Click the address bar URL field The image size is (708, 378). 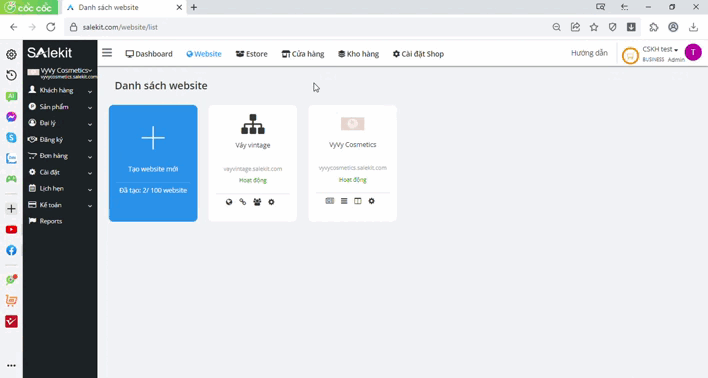pyautogui.click(x=307, y=27)
